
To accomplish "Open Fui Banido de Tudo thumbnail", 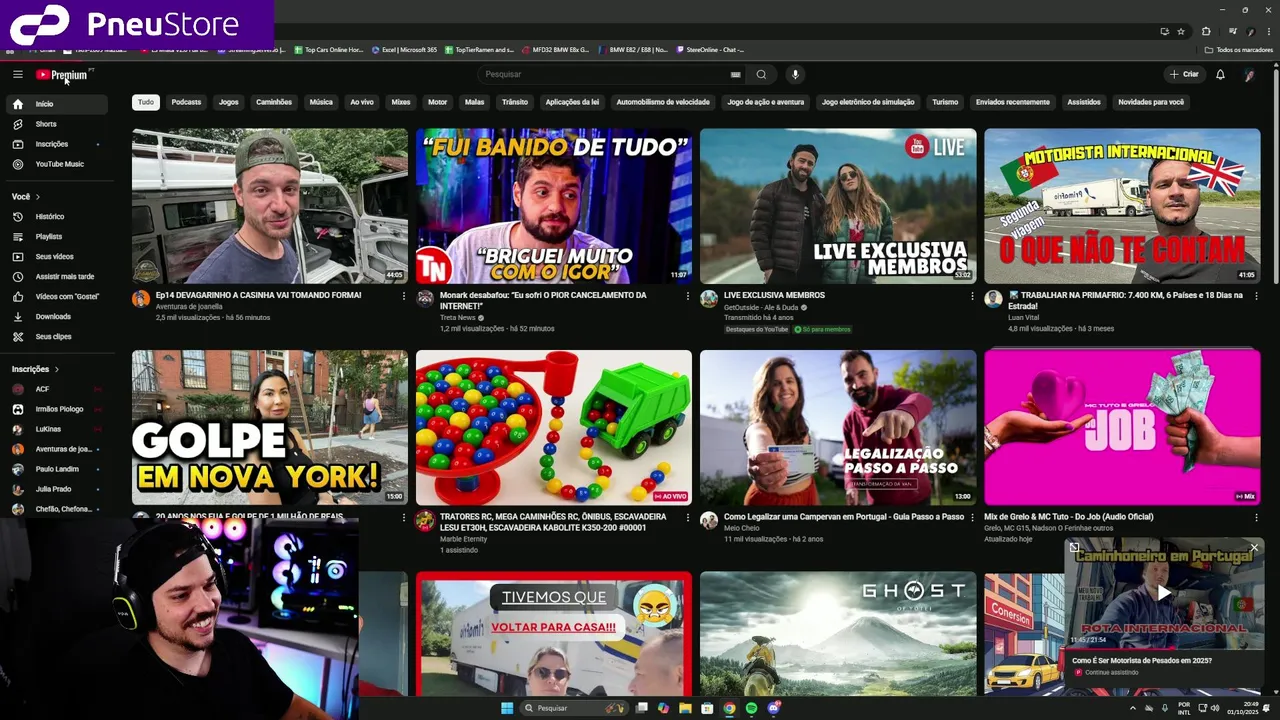I will pyautogui.click(x=554, y=206).
